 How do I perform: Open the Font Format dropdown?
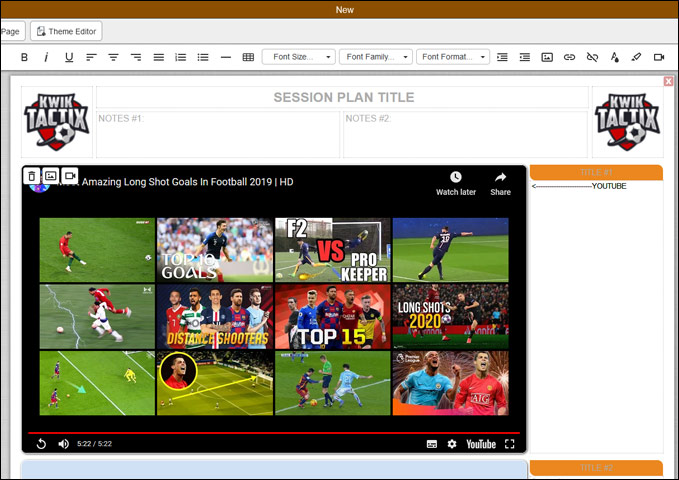[452, 57]
